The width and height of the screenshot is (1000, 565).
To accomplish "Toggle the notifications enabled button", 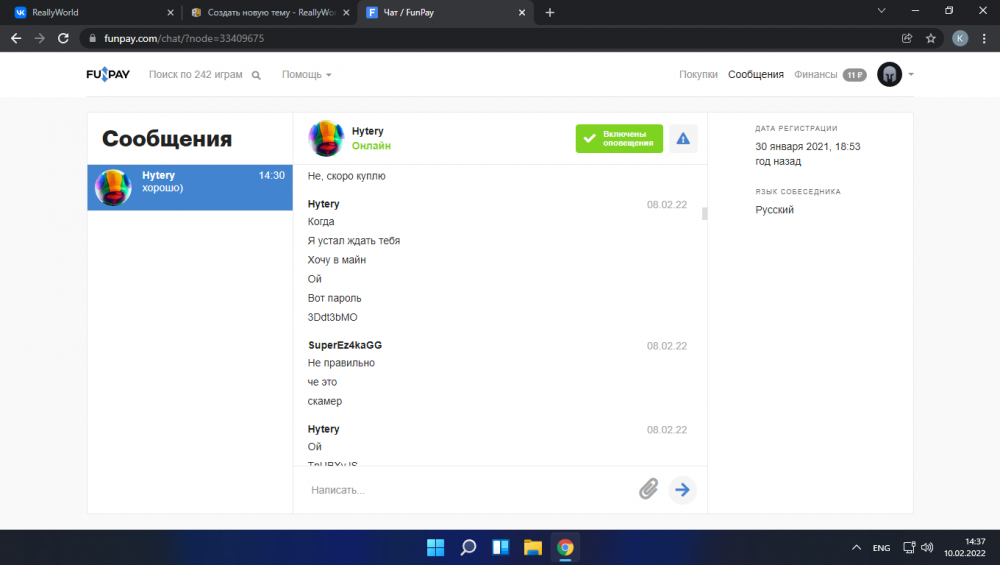I will [619, 138].
